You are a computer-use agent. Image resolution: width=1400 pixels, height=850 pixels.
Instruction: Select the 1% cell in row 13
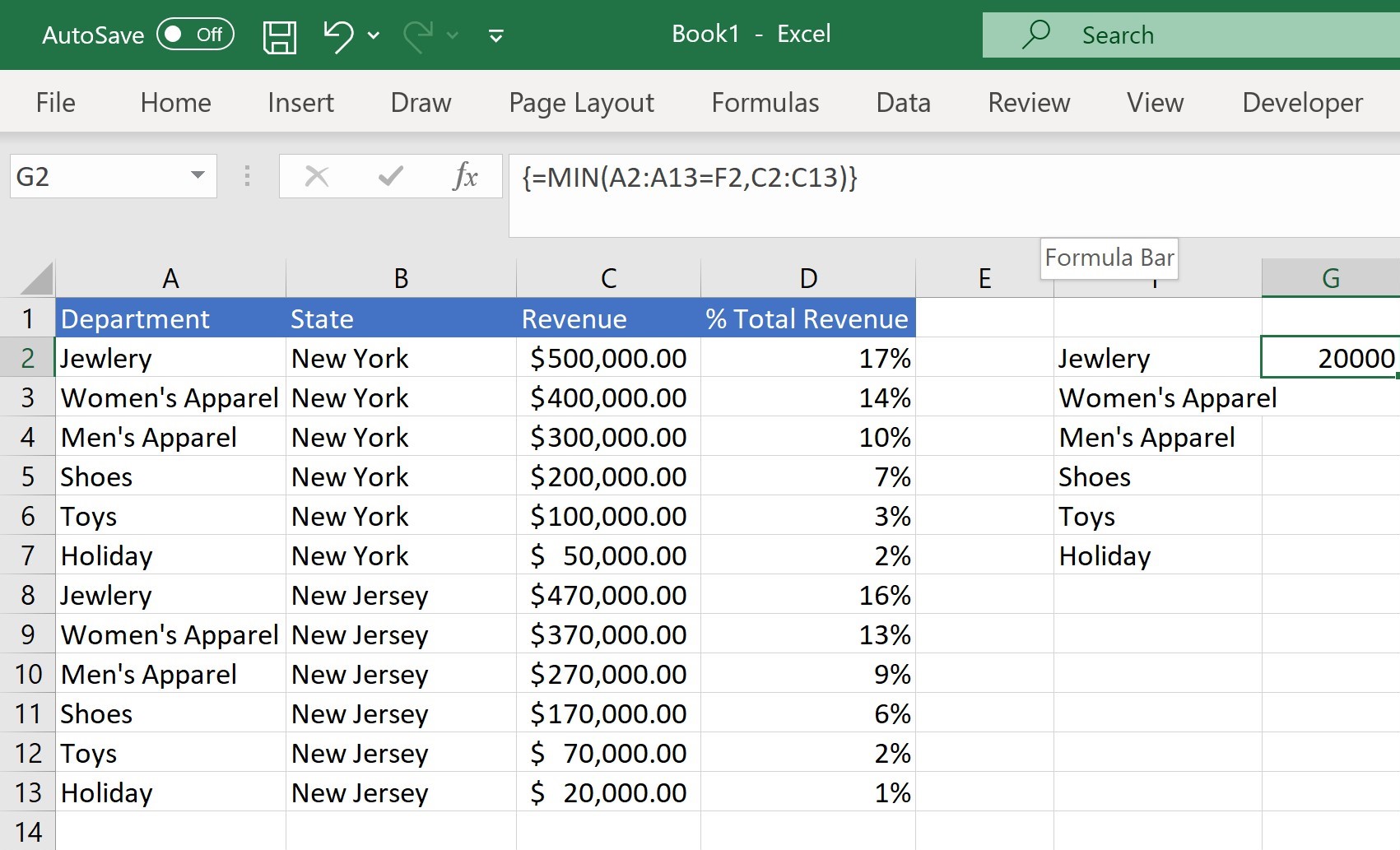pyautogui.click(x=808, y=792)
